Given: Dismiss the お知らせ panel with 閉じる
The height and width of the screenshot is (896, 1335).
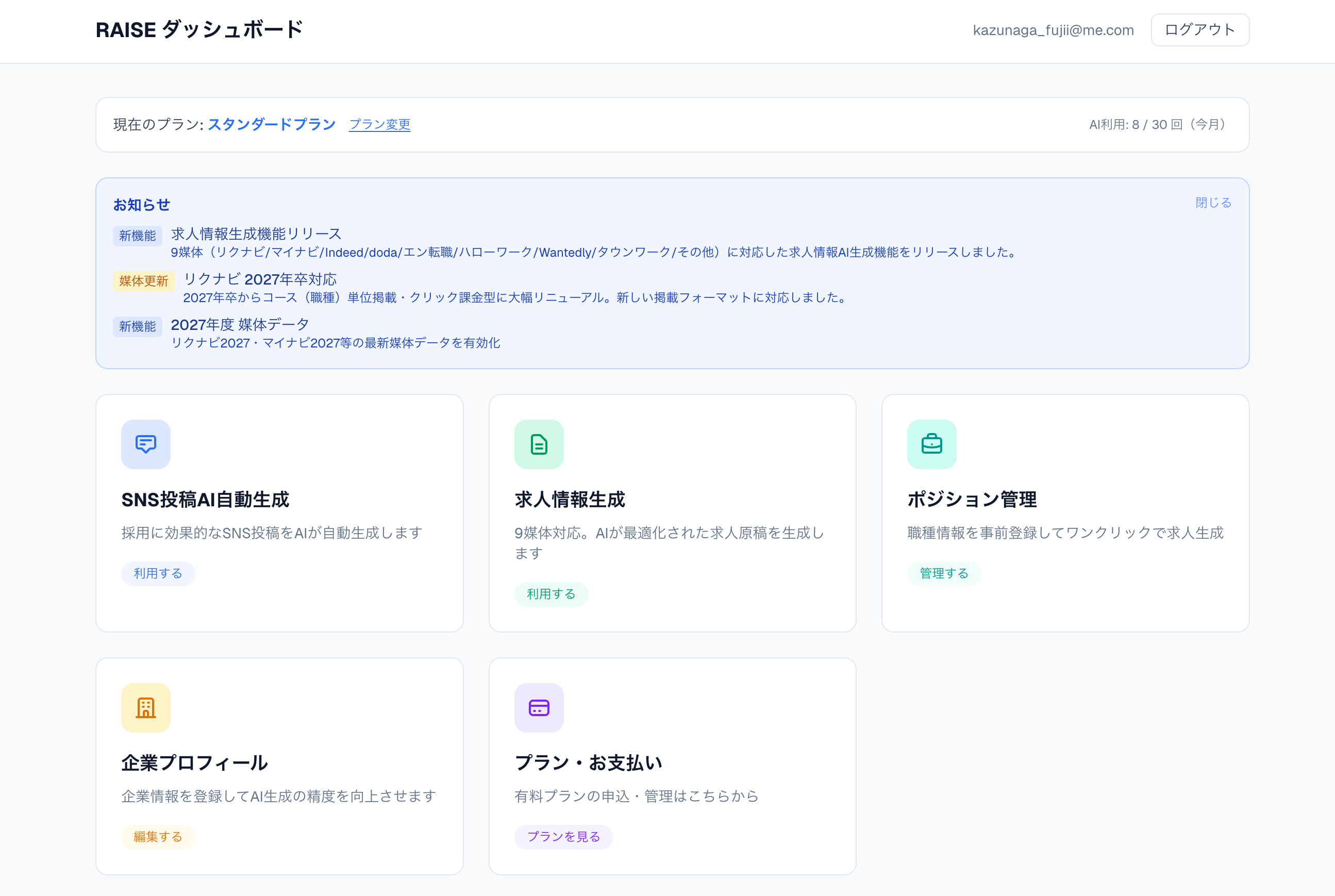Looking at the screenshot, I should pos(1213,202).
